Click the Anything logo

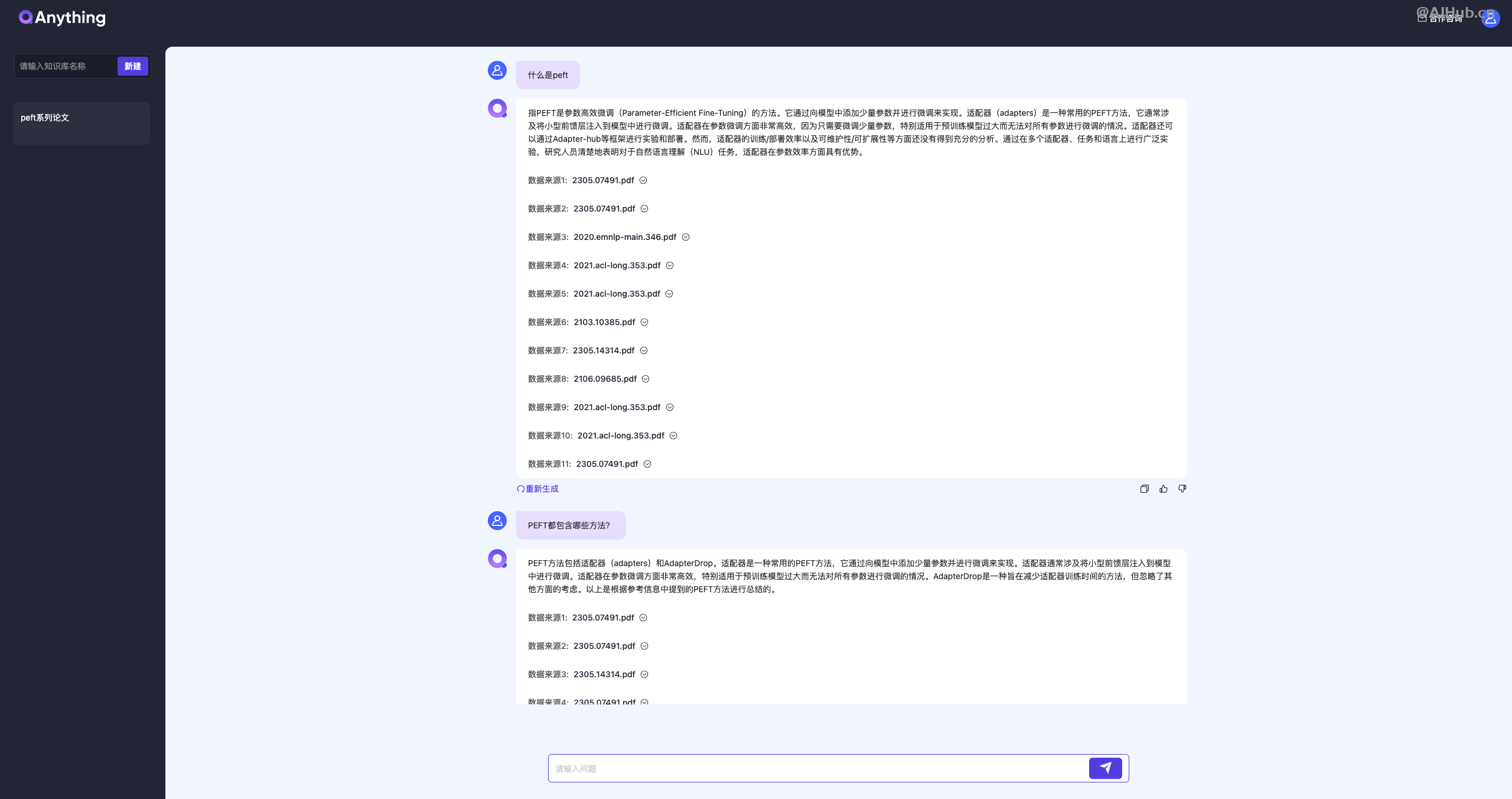62,18
